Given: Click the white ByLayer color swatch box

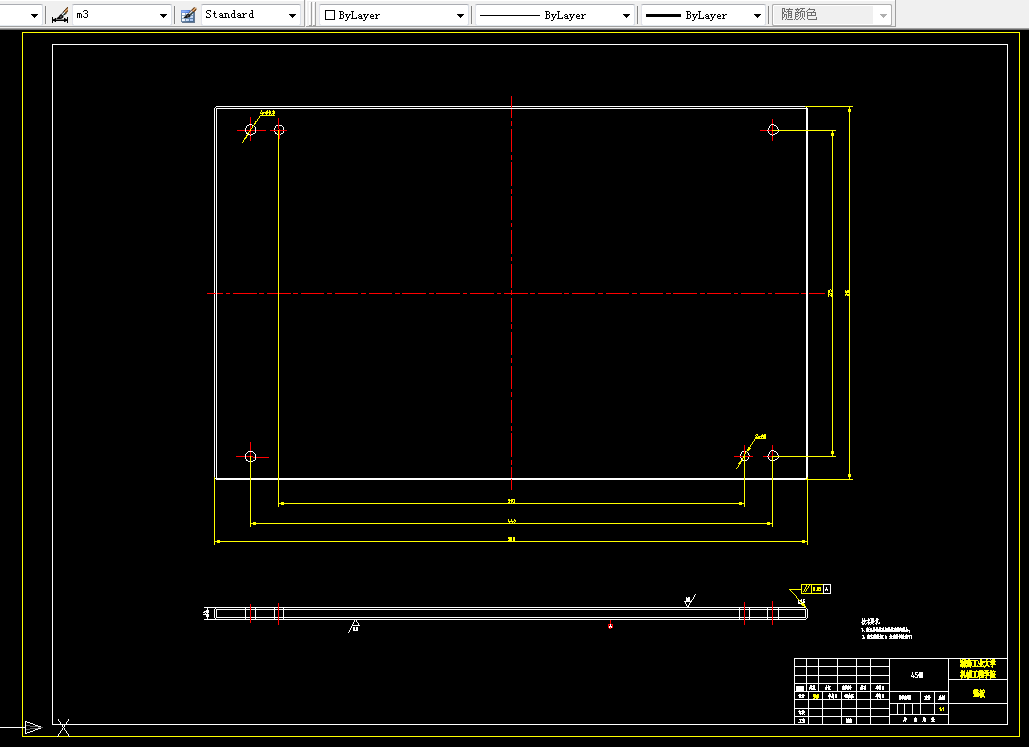Looking at the screenshot, I should click(330, 15).
